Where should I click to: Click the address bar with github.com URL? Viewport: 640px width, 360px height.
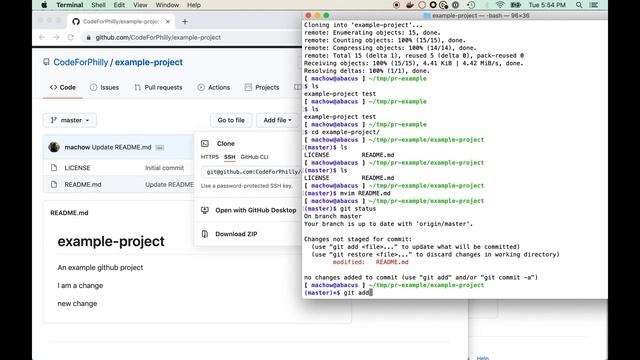pyautogui.click(x=192, y=37)
